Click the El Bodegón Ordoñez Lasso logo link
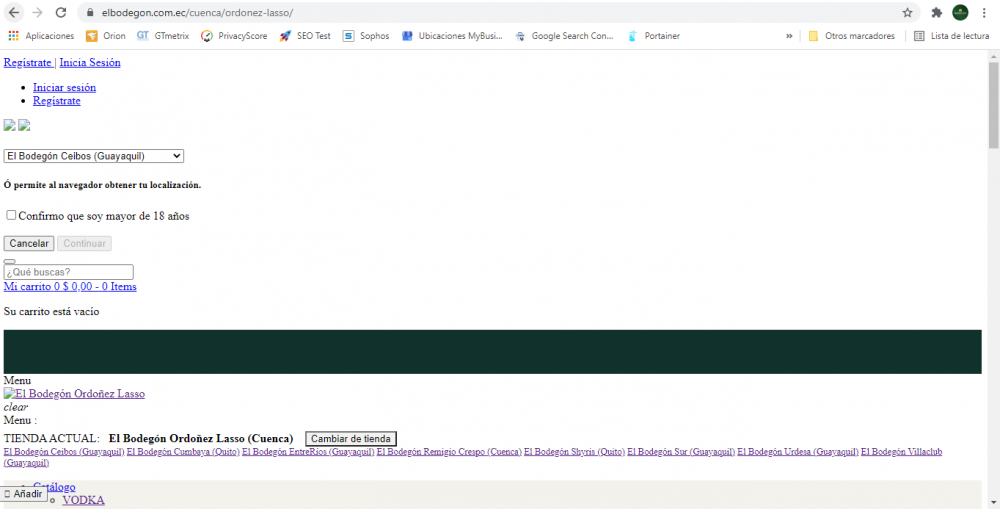The height and width of the screenshot is (509, 1000). click(x=74, y=394)
